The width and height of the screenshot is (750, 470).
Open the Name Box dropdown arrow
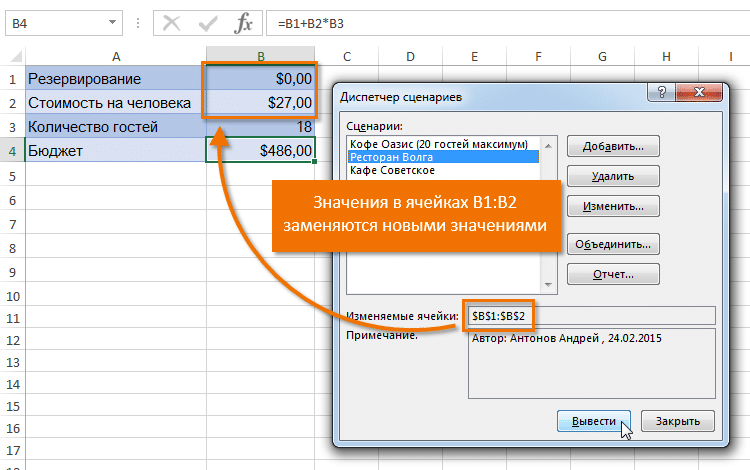(112, 22)
